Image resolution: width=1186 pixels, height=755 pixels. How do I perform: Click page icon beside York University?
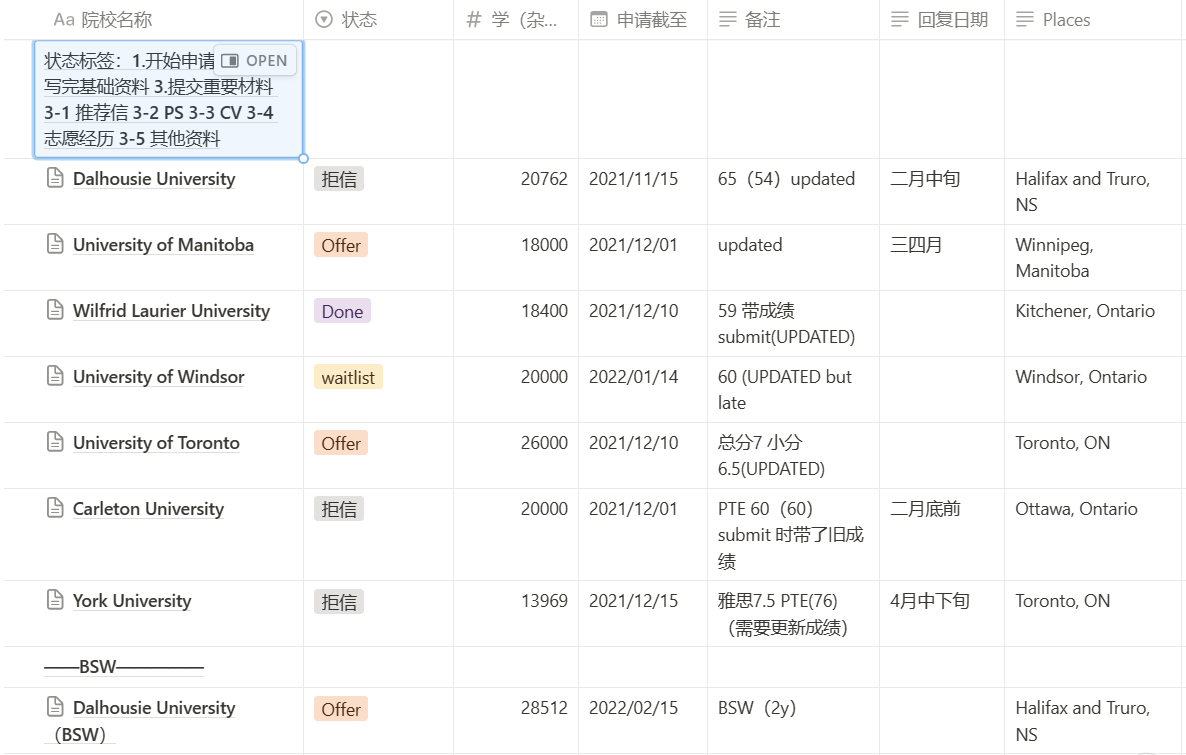[x=55, y=600]
